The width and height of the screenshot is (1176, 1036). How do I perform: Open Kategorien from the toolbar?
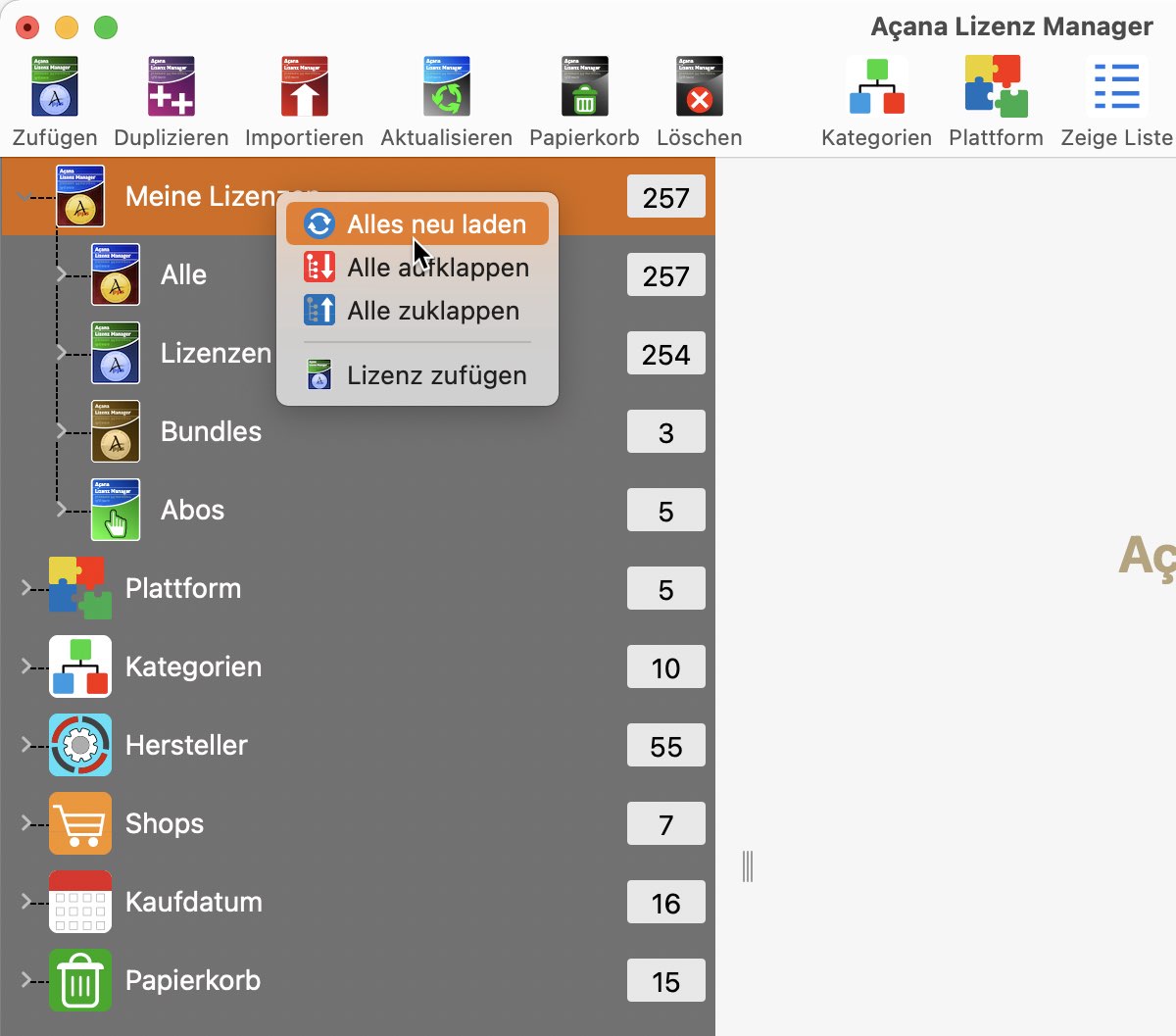click(x=877, y=87)
